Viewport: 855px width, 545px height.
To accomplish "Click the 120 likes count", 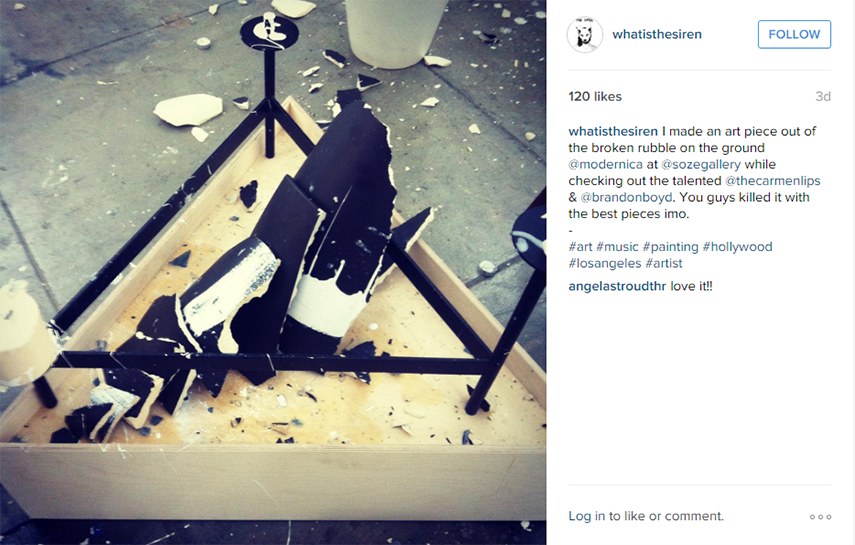I will (x=595, y=97).
